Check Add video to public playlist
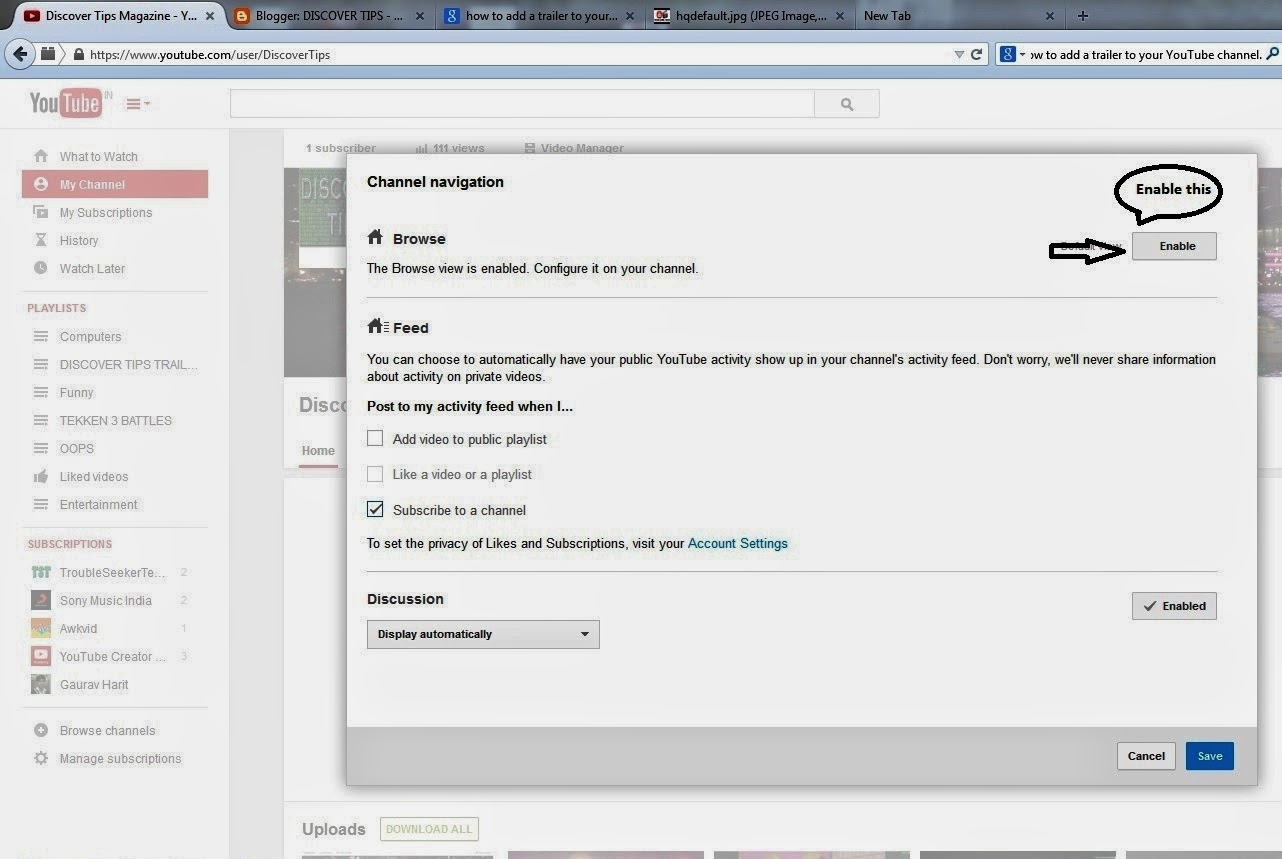 coord(375,438)
